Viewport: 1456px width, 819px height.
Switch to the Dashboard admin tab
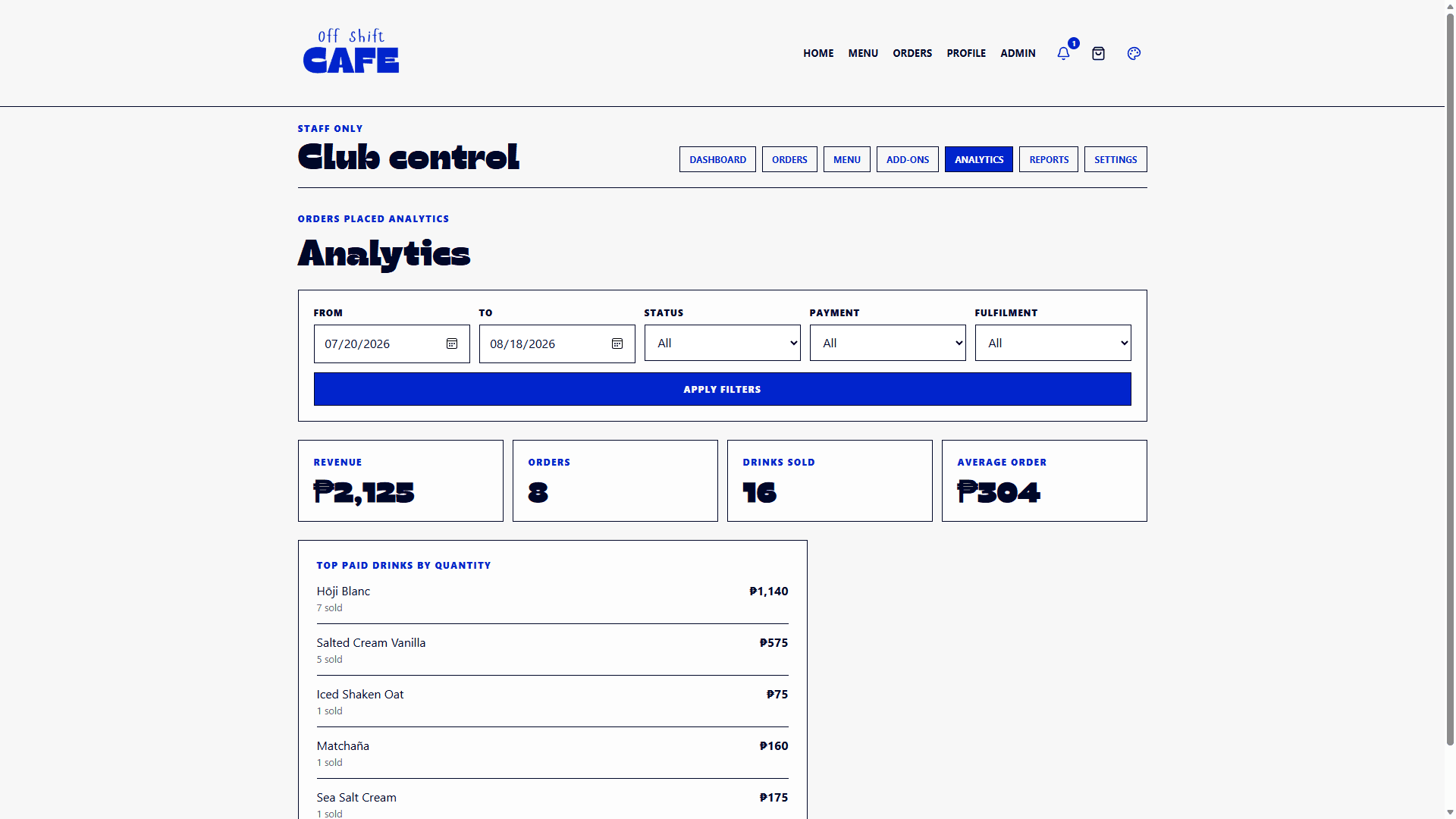point(717,159)
